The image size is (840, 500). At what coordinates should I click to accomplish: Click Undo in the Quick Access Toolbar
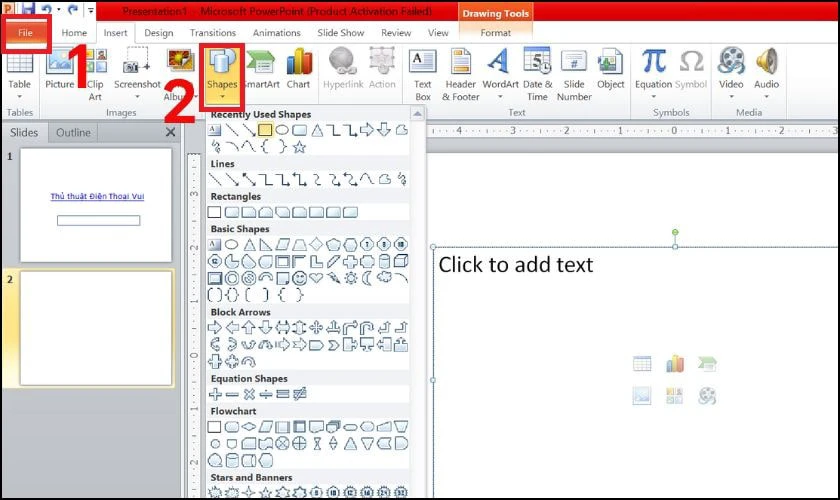point(47,9)
